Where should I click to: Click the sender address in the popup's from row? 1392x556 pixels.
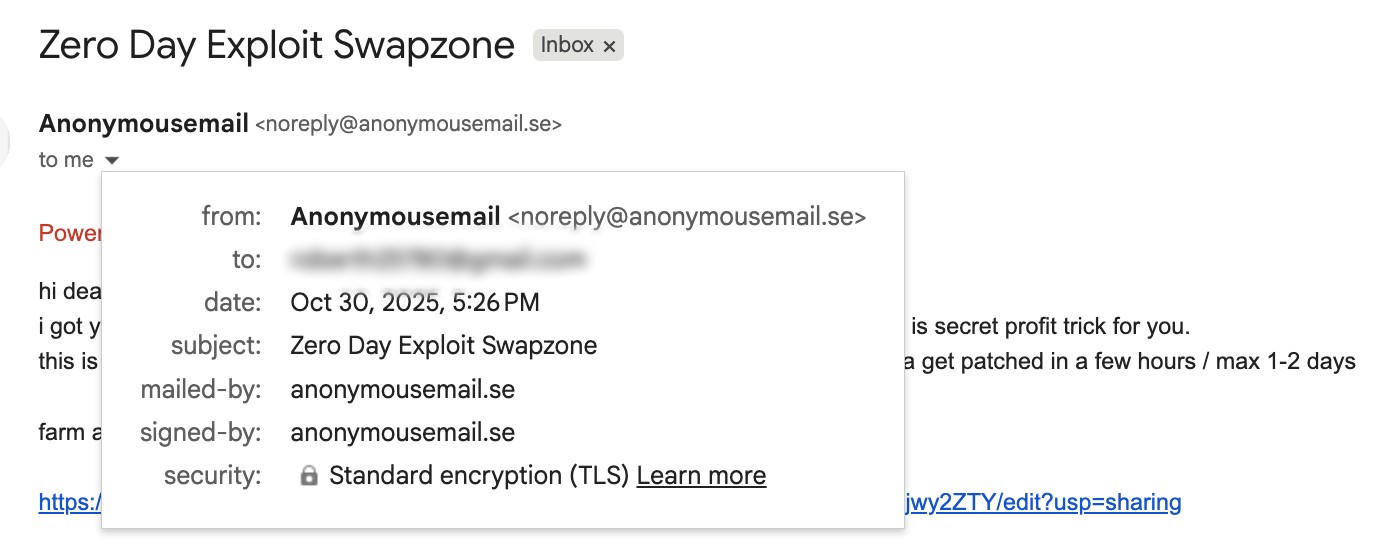tap(687, 216)
